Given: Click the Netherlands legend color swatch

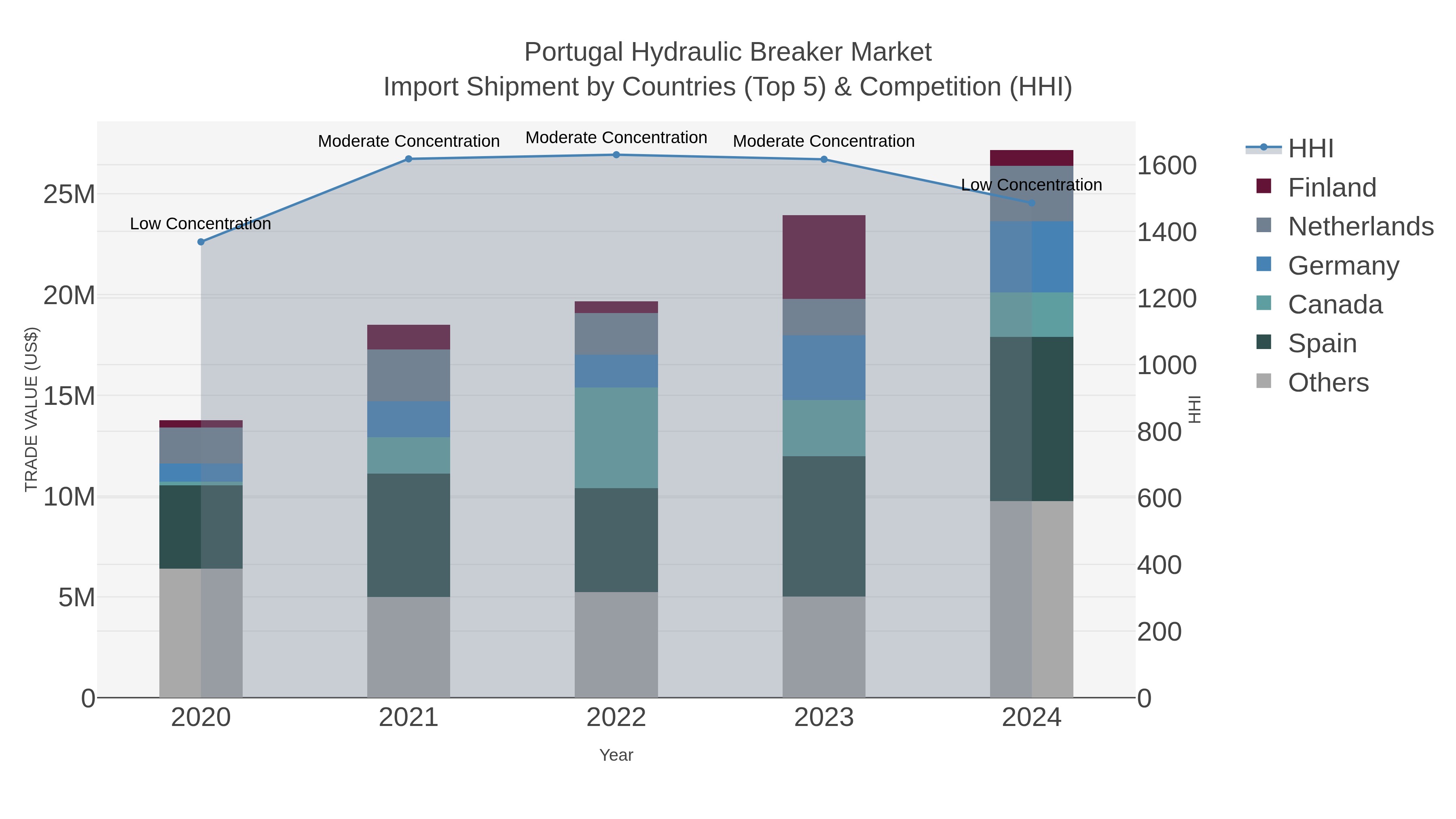Looking at the screenshot, I should (1264, 225).
